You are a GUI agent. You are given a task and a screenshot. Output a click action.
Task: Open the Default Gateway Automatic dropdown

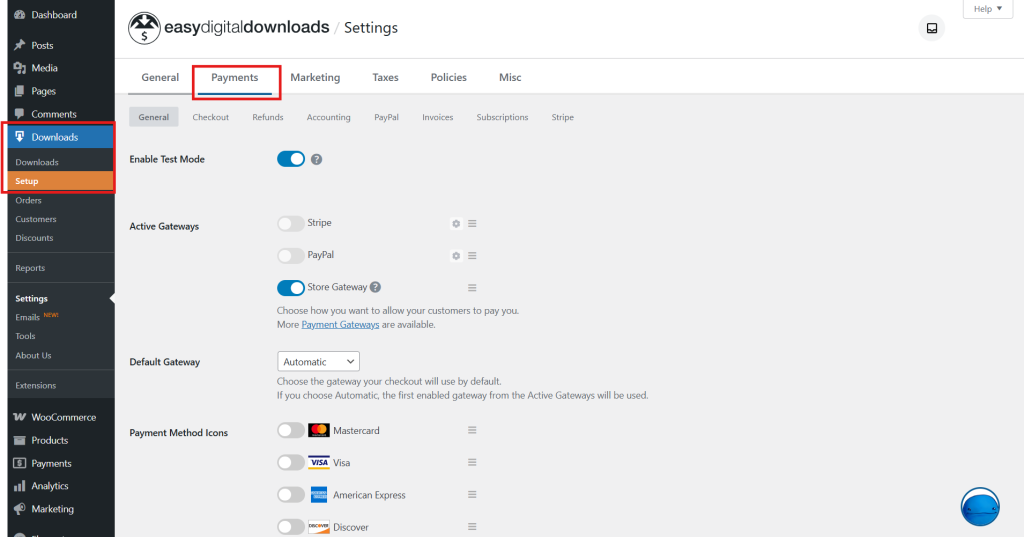[318, 361]
